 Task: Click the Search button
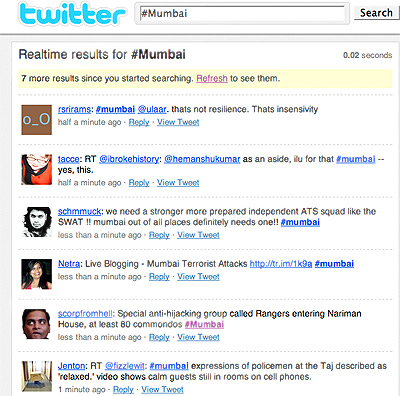[376, 13]
